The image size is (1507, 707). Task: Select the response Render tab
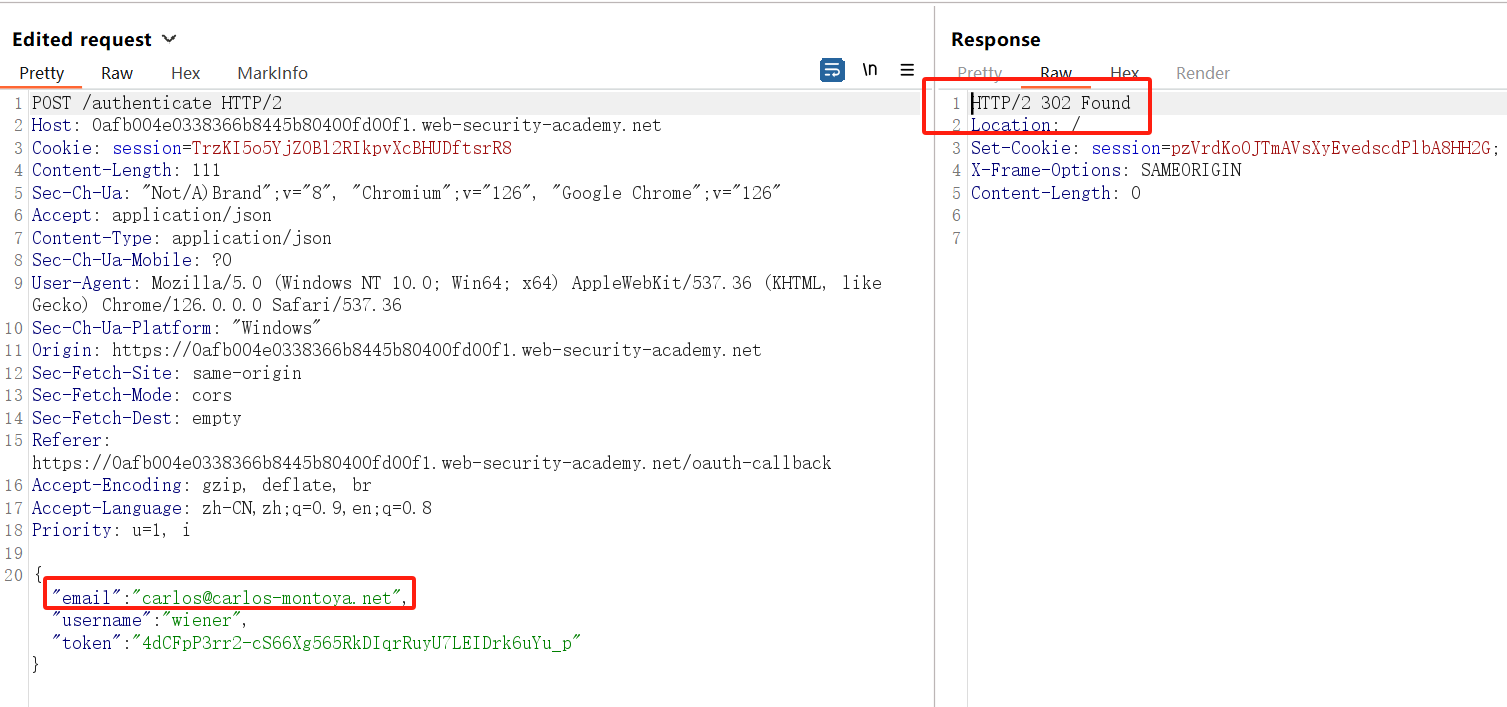point(1203,73)
